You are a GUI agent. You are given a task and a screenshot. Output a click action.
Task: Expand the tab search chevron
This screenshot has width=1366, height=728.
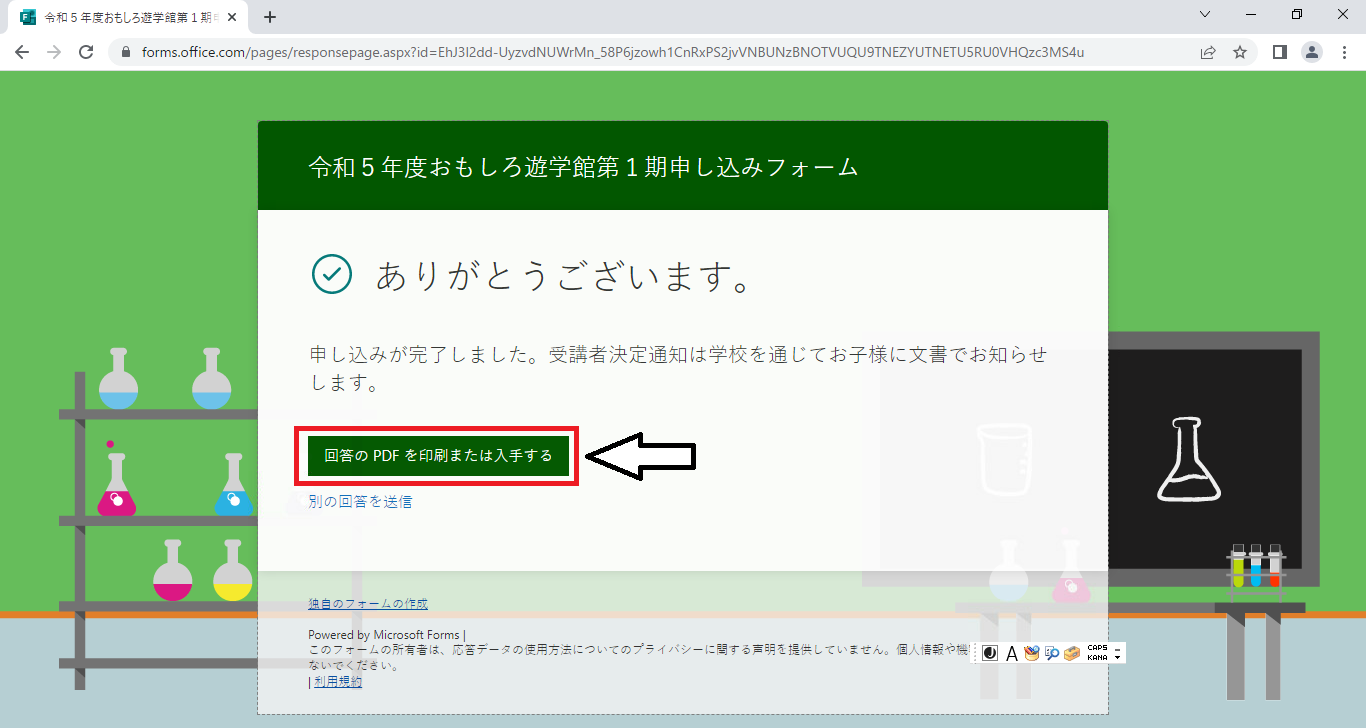click(x=1205, y=14)
